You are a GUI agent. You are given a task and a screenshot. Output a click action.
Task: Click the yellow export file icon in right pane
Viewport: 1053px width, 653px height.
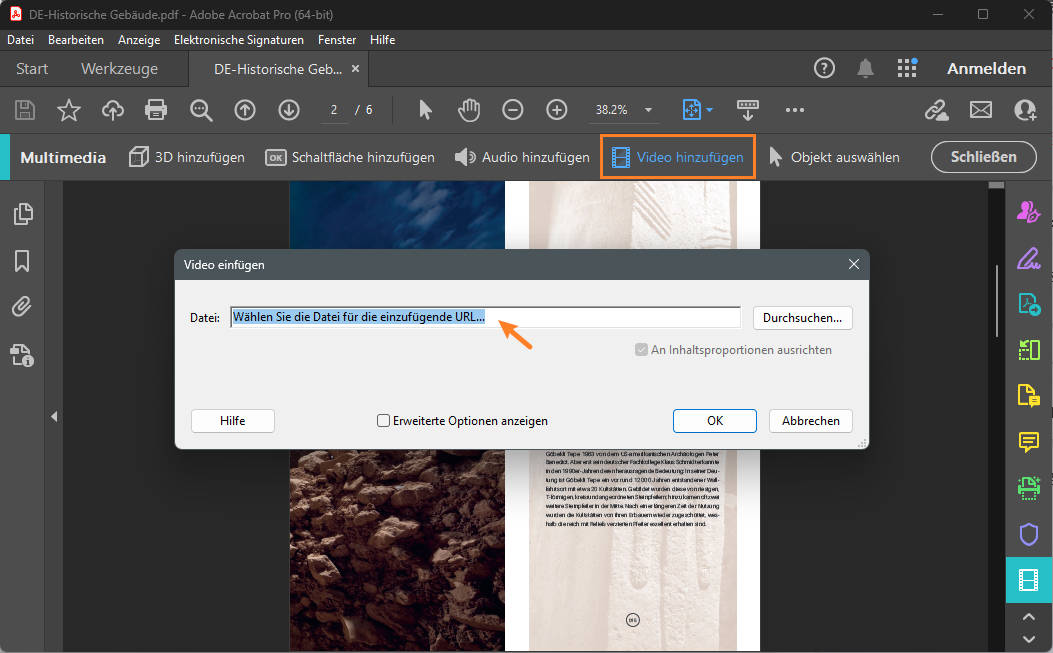coord(1028,396)
